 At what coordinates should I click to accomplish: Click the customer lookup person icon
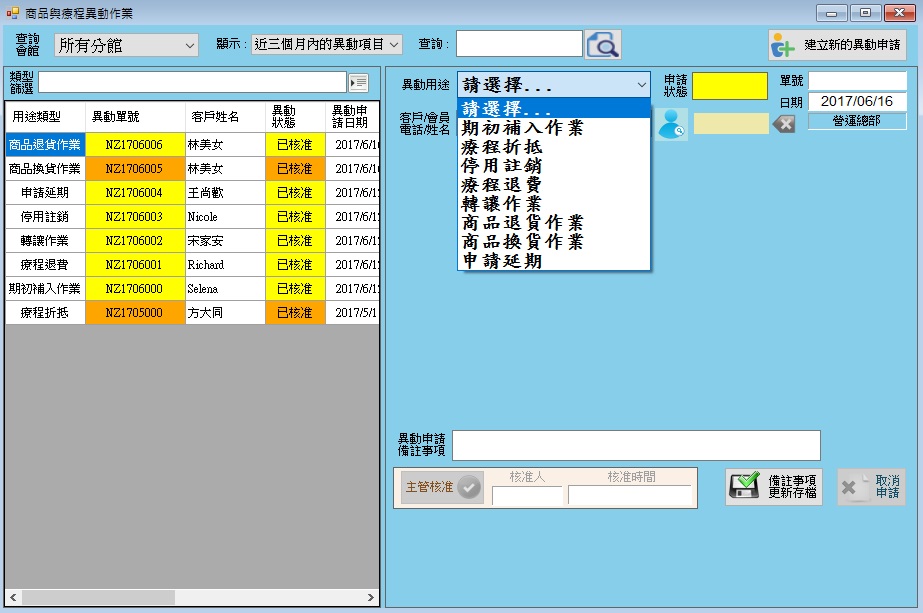tap(671, 123)
